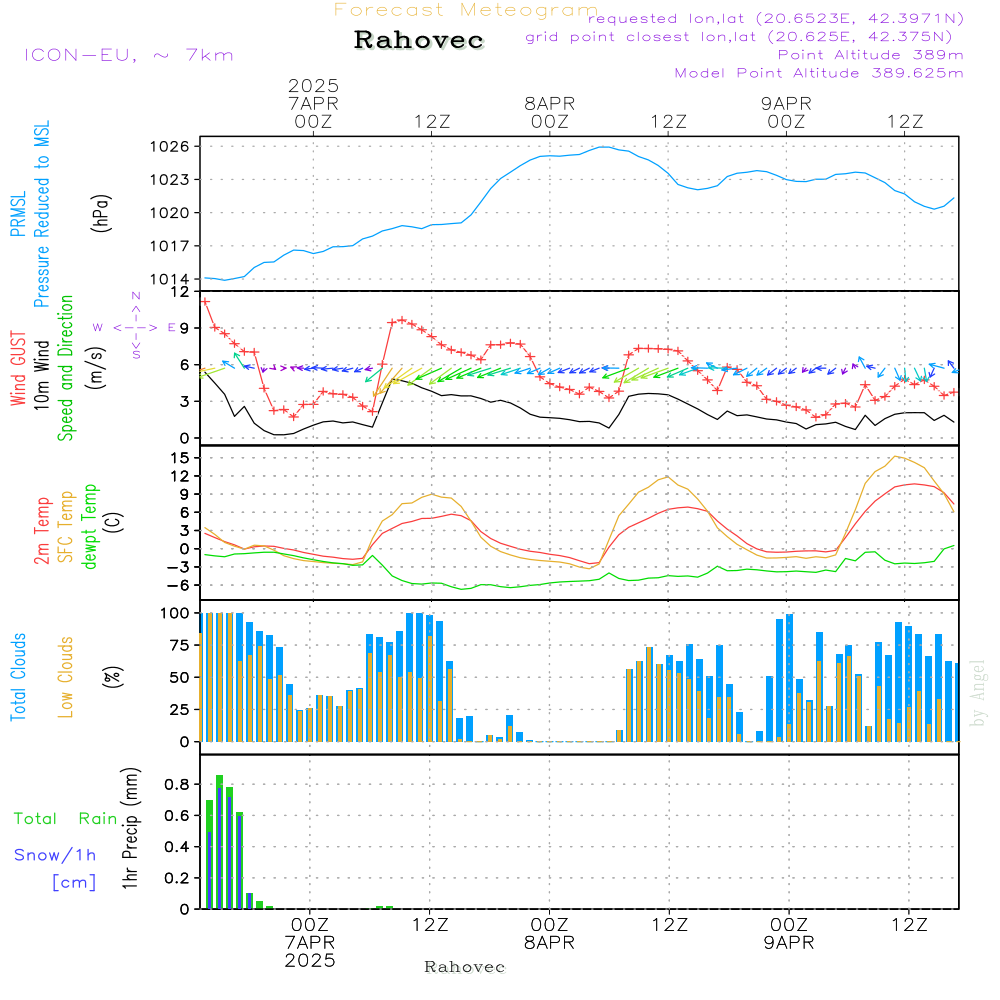The height and width of the screenshot is (1000, 1000).
Task: Select the "0.6" precipitation axis value
Action: pos(177,816)
